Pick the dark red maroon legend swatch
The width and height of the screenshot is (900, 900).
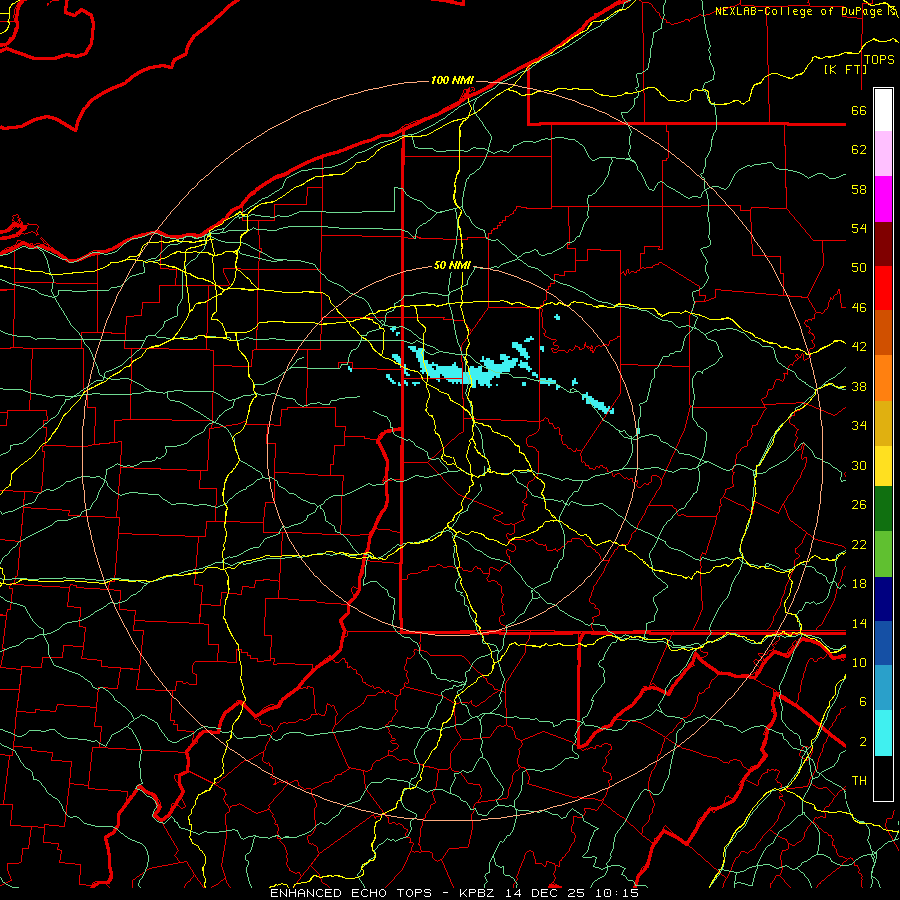[883, 244]
